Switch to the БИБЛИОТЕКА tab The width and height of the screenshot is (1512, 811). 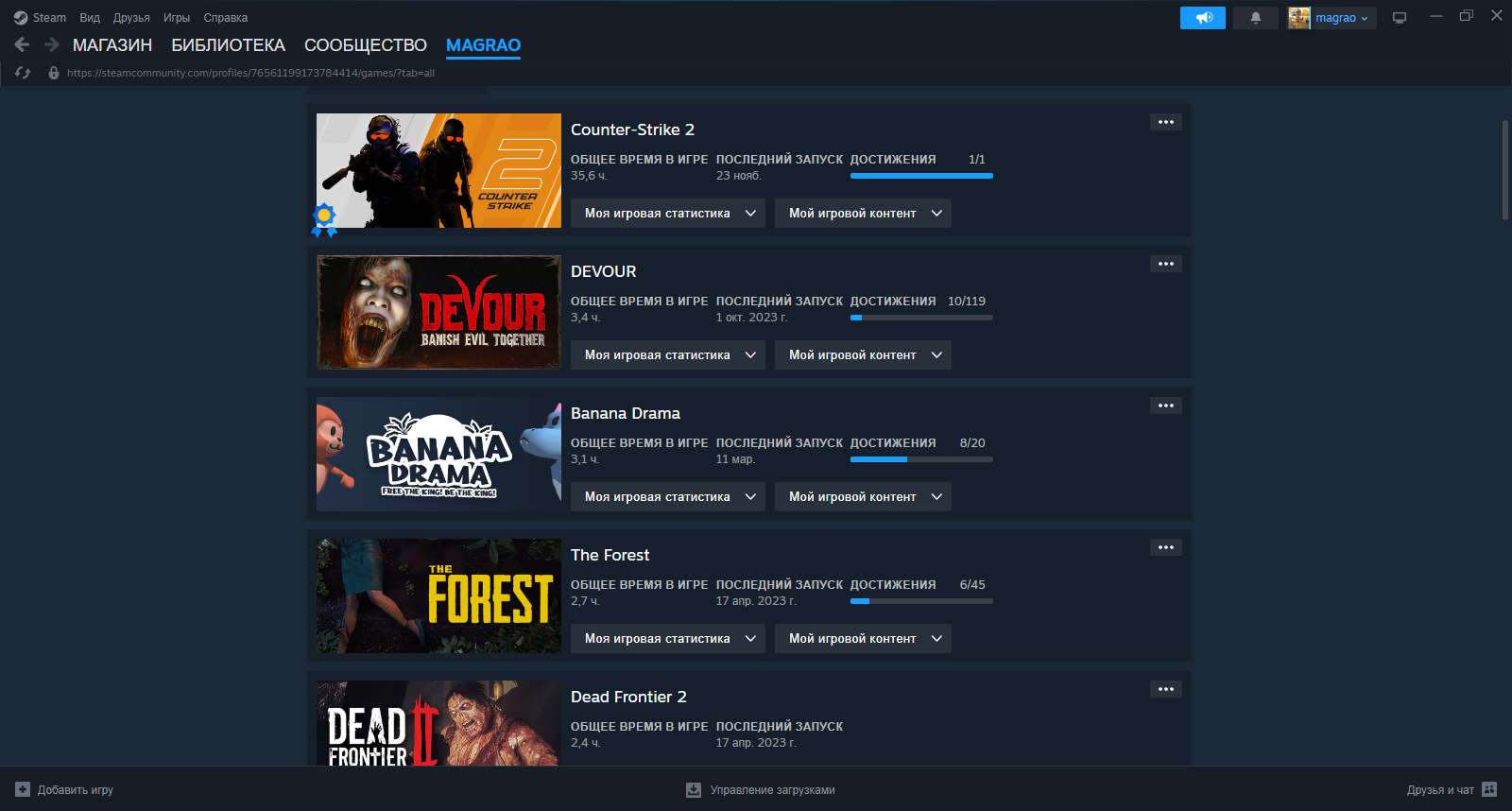tap(228, 45)
